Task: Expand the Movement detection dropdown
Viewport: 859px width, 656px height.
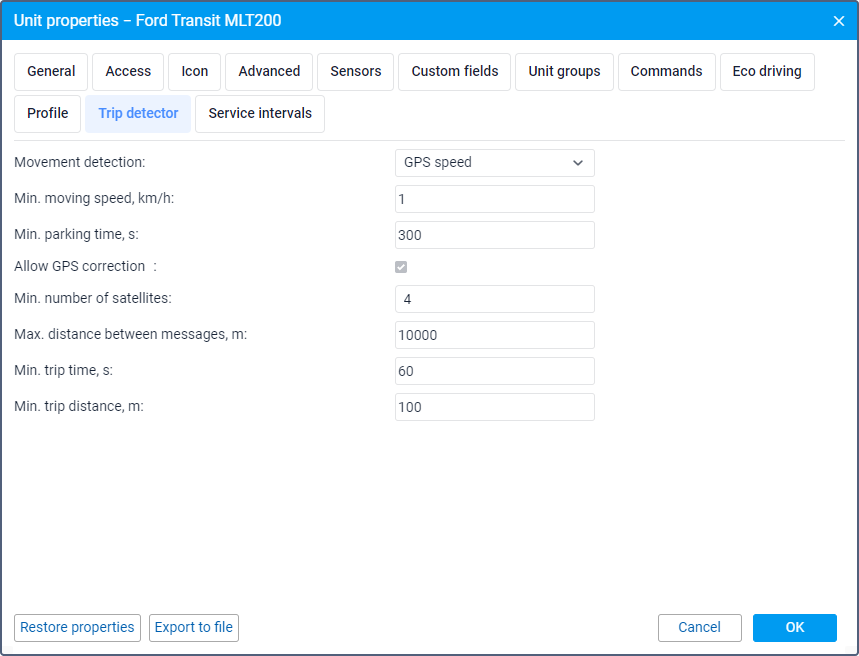Action: tap(495, 163)
